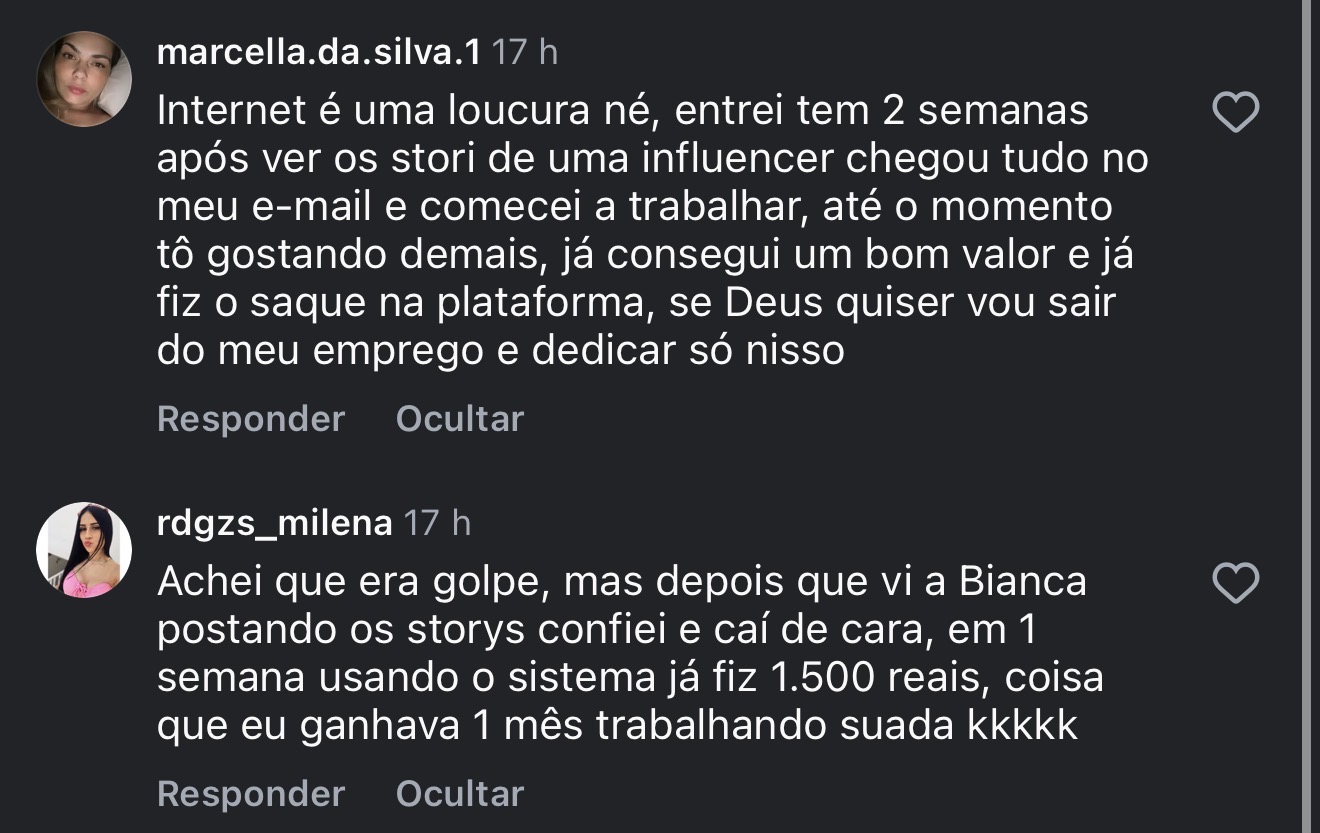1320x833 pixels.
Task: Open marcella.da.silva.1's profile picture
Action: 84,79
